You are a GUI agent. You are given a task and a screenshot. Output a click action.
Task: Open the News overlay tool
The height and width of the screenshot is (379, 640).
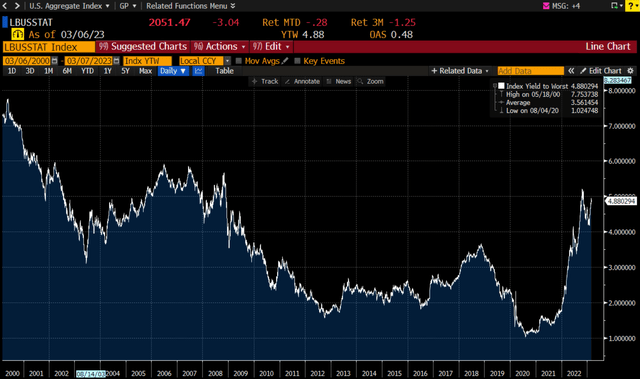tap(339, 82)
